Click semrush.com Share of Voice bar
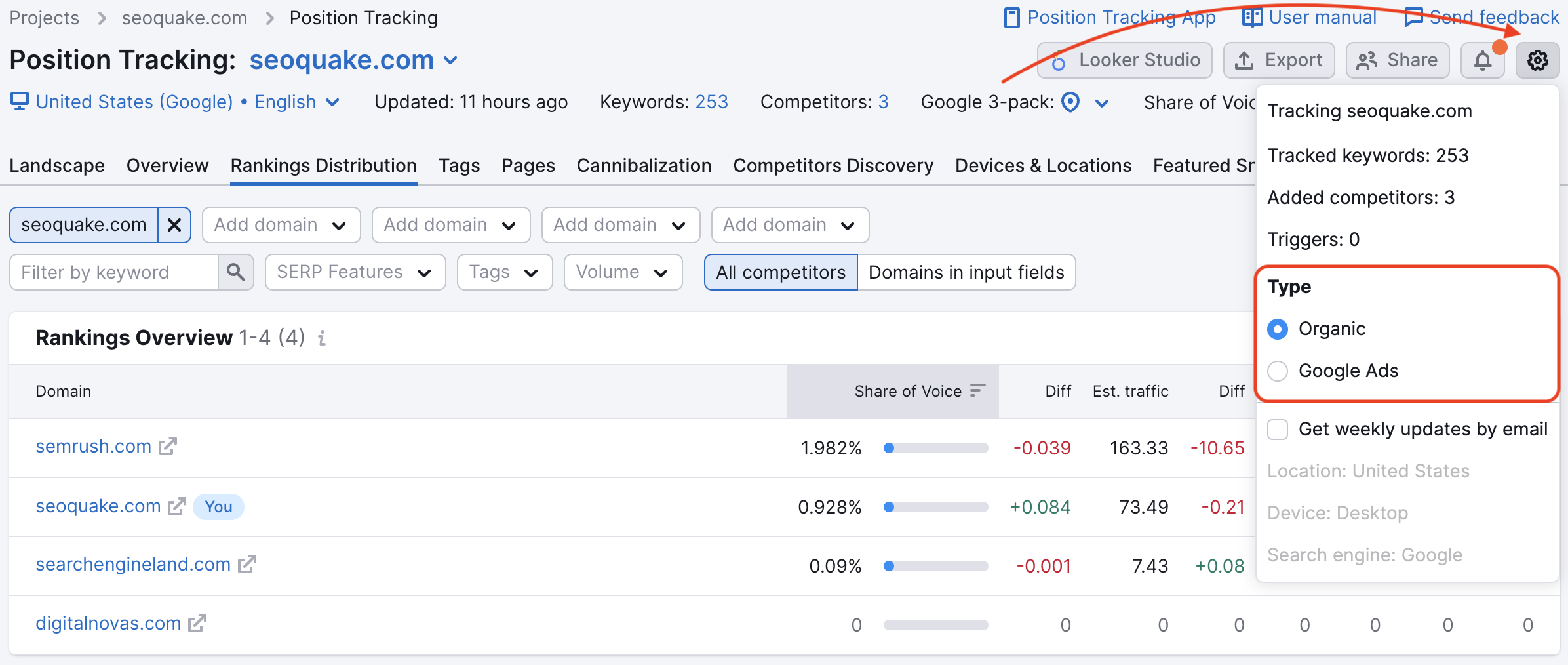Image resolution: width=1568 pixels, height=665 pixels. (935, 448)
